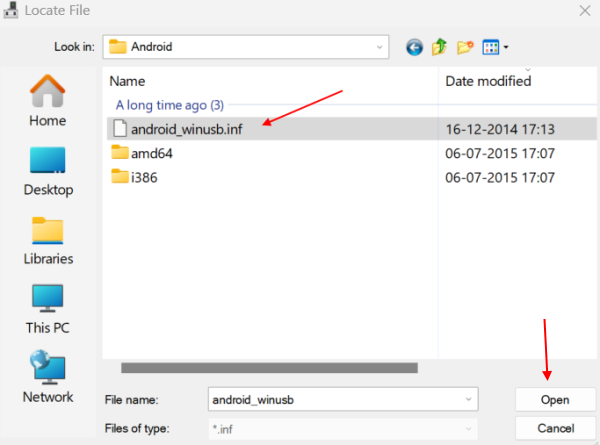Screen dimensions: 600x445
Task: Open Network in the sidebar
Action: point(48,377)
